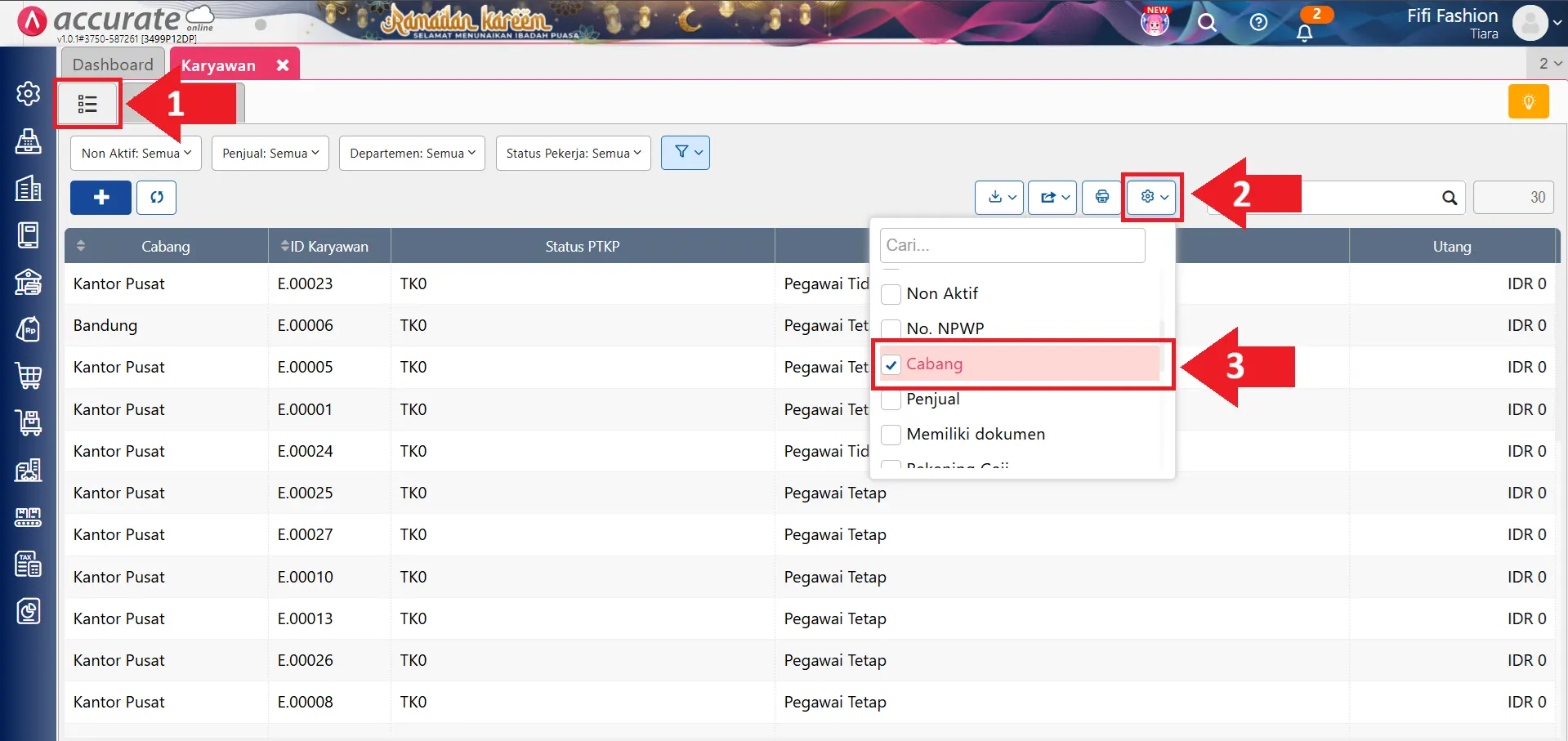Screen dimensions: 1568x741
Task: Click the yellow lightbulb tips icon
Action: click(1528, 102)
